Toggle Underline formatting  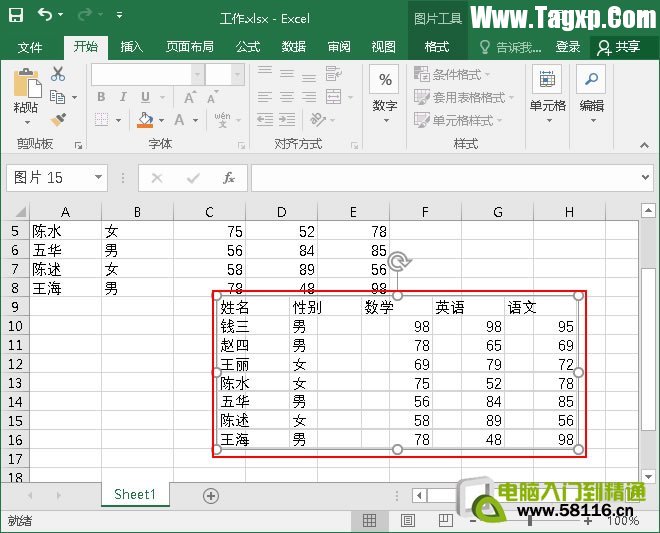(x=145, y=97)
